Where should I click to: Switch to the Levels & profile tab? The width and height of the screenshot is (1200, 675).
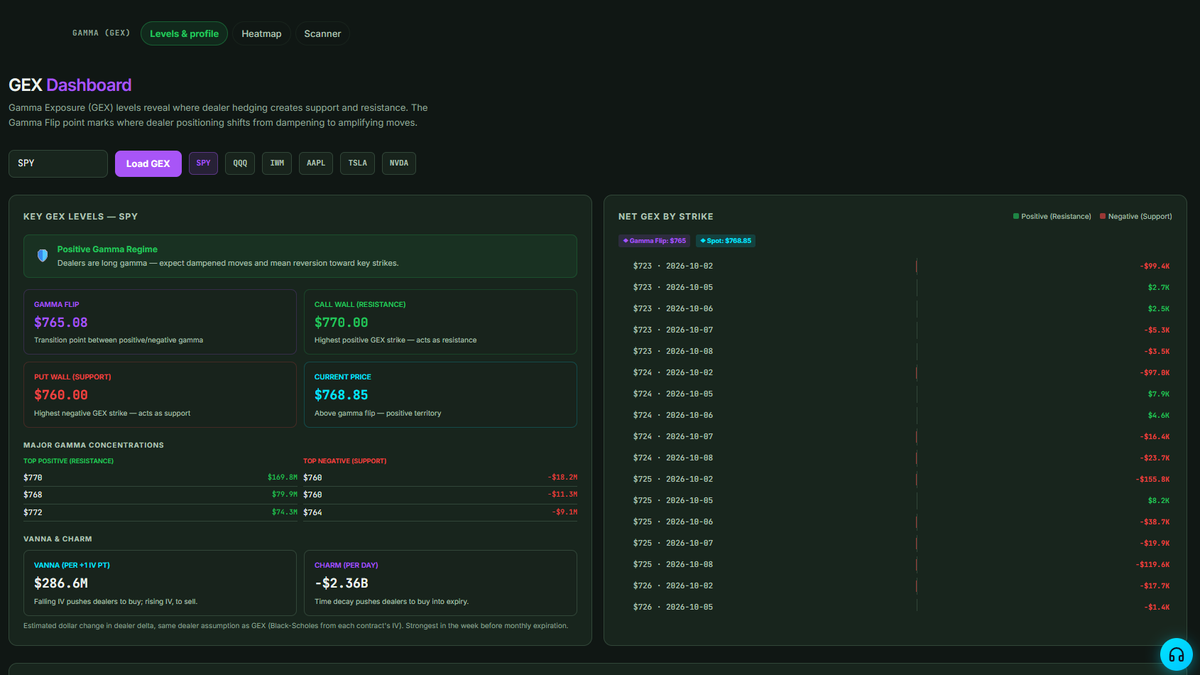184,34
